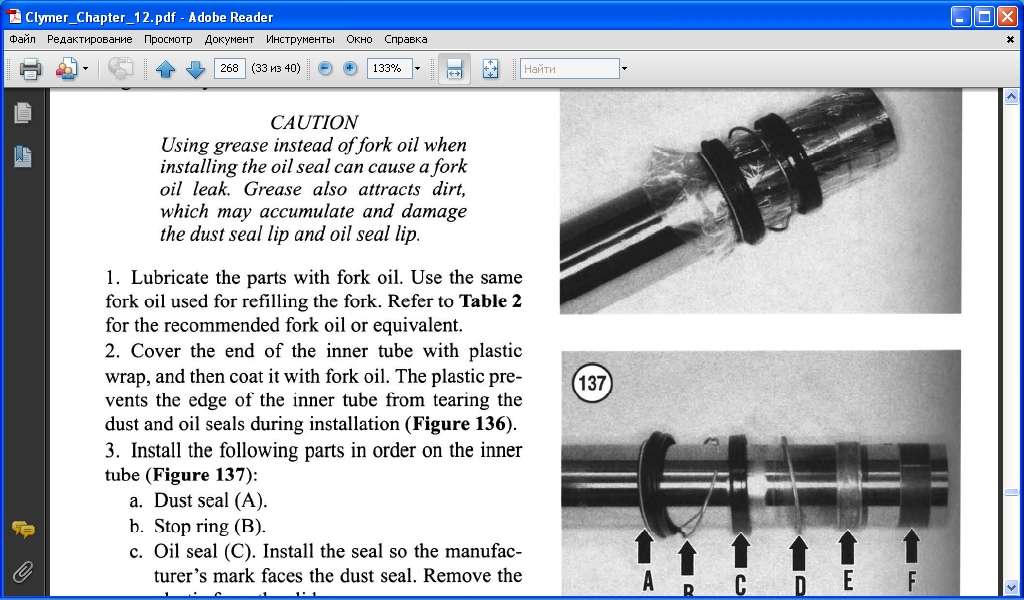Image resolution: width=1024 pixels, height=600 pixels.
Task: Go to the next page arrow
Action: tap(195, 69)
